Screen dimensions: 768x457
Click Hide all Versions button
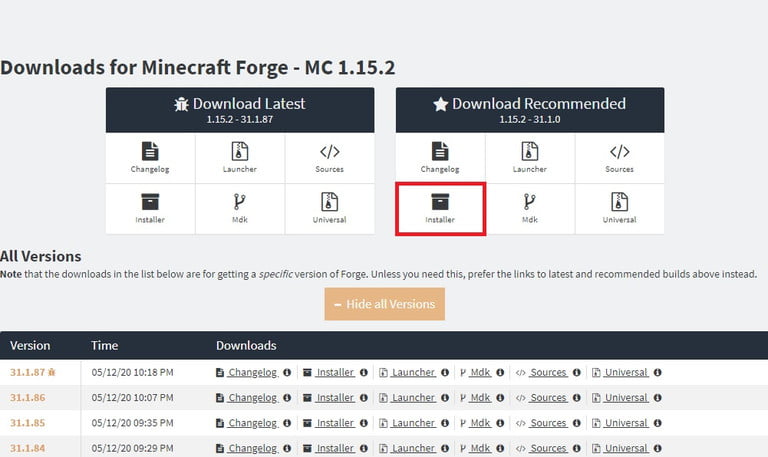pos(384,304)
